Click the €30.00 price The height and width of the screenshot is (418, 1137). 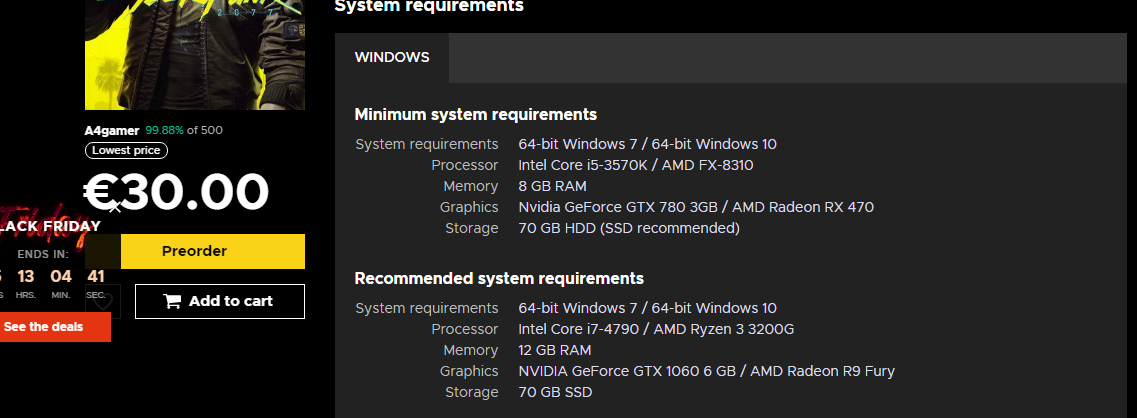(x=177, y=192)
